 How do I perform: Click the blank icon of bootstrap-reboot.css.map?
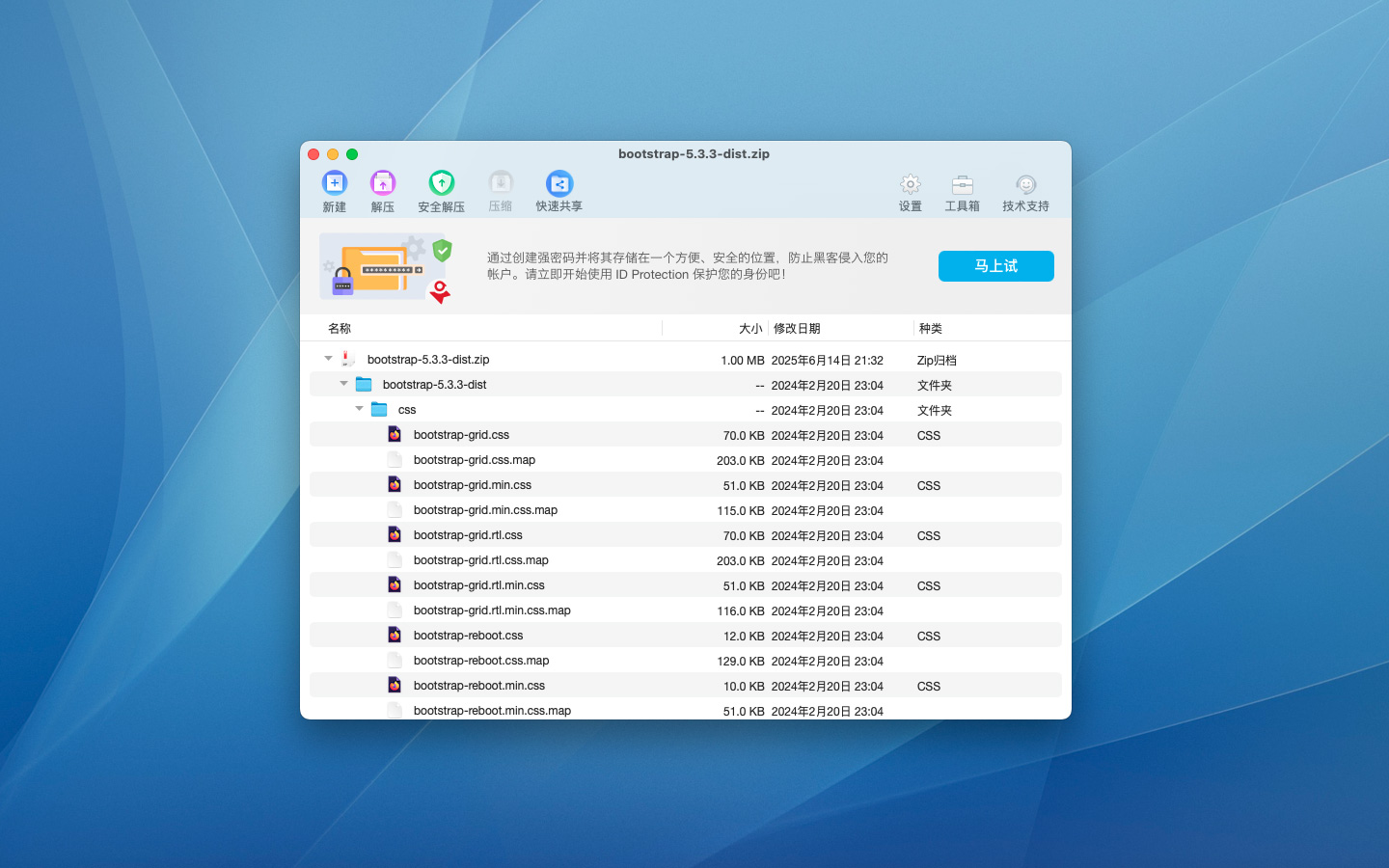coord(395,660)
